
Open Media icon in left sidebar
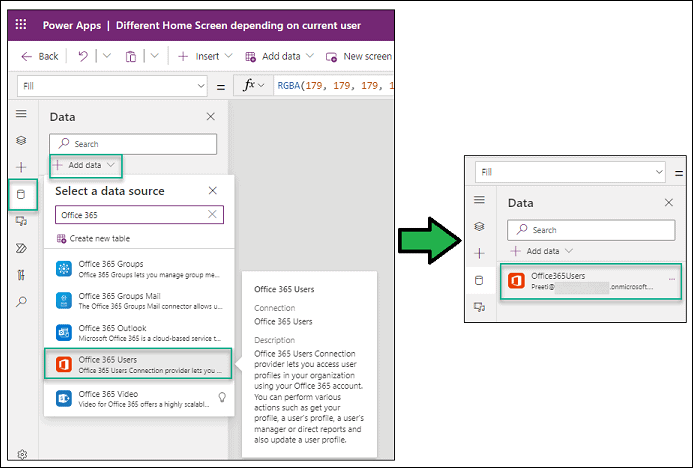pyautogui.click(x=21, y=221)
